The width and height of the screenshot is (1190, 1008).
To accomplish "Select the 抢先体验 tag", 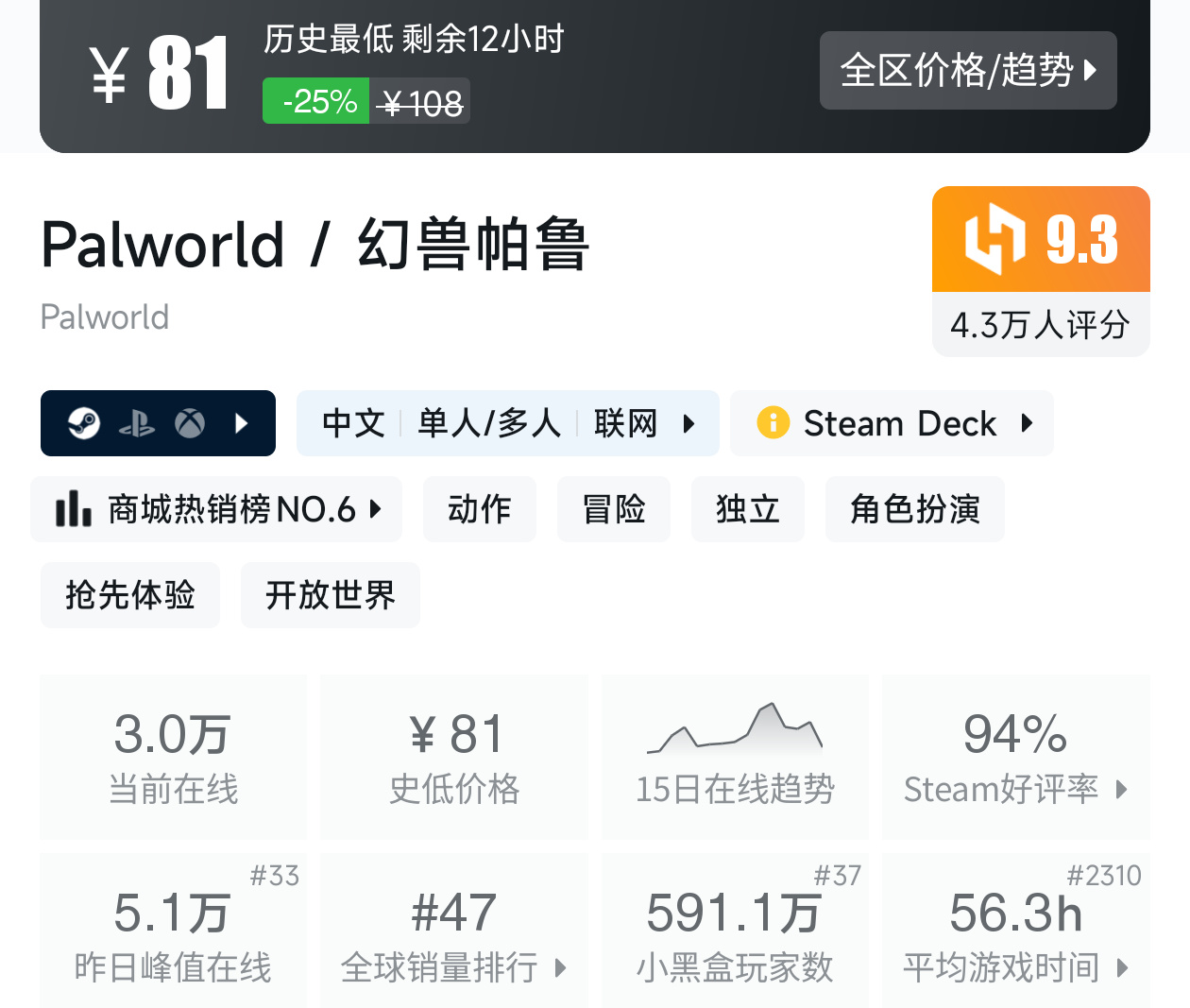I will click(x=130, y=595).
